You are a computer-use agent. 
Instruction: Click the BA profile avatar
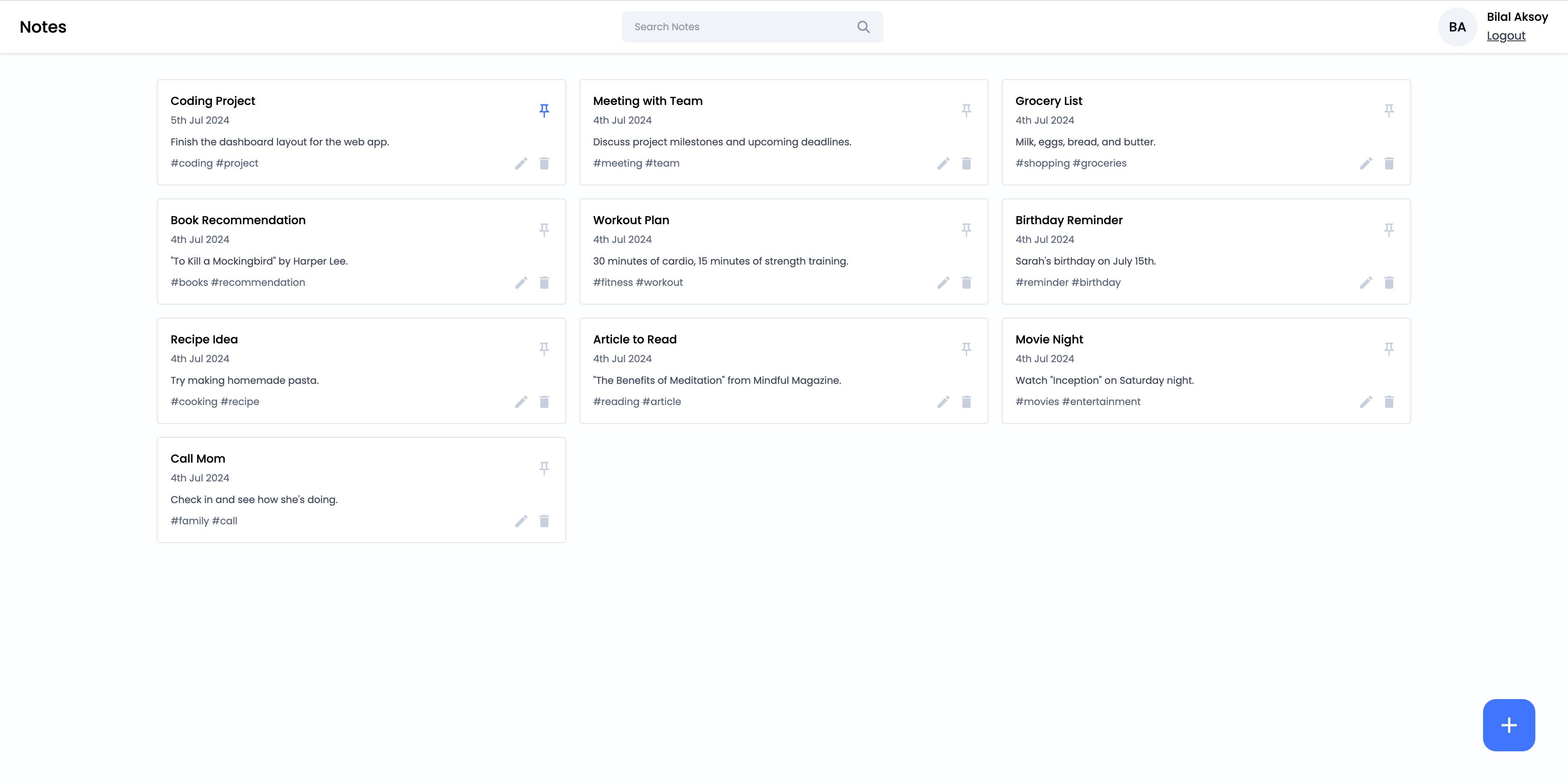1457,27
